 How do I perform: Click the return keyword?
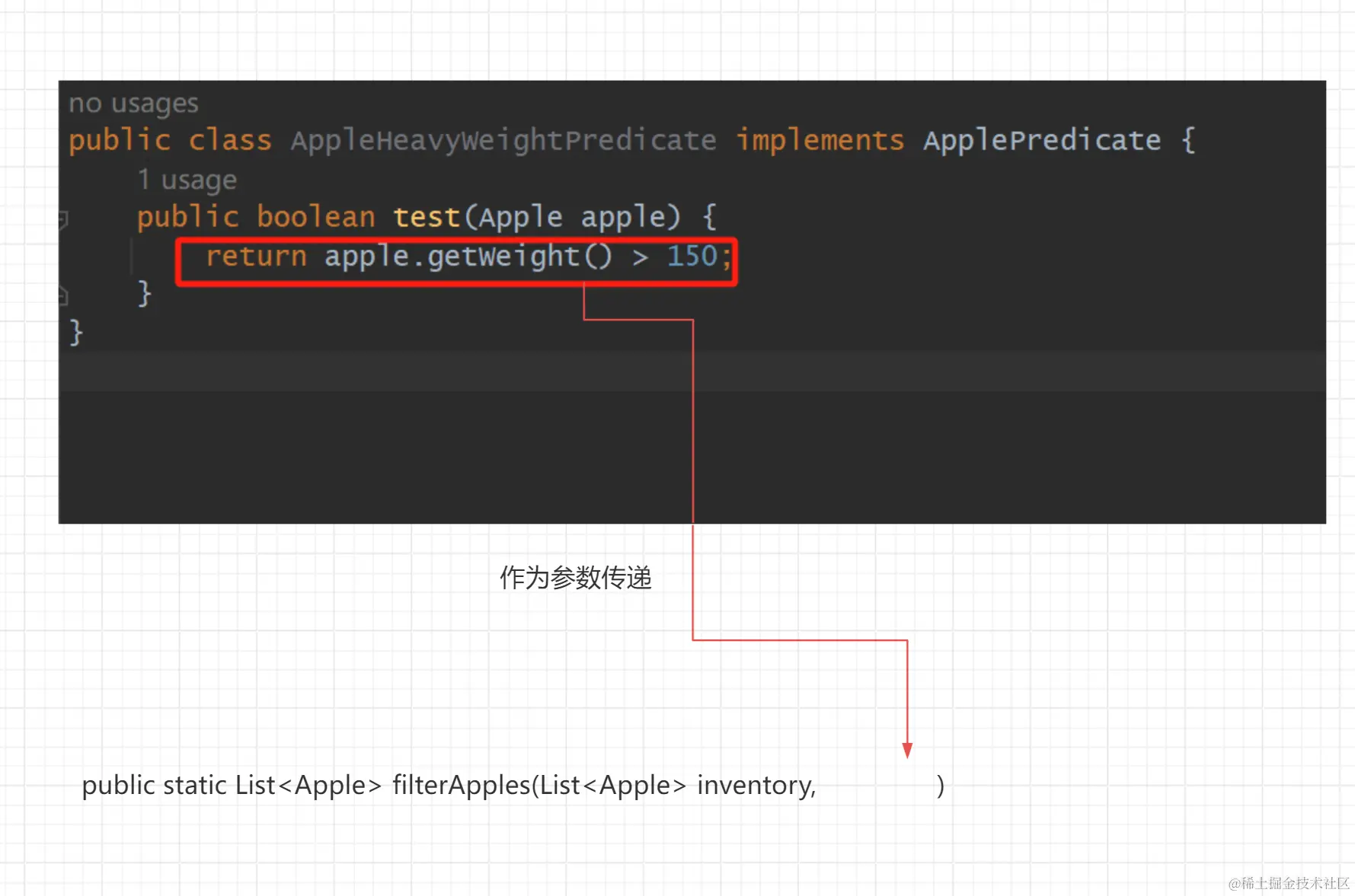pyautogui.click(x=256, y=257)
